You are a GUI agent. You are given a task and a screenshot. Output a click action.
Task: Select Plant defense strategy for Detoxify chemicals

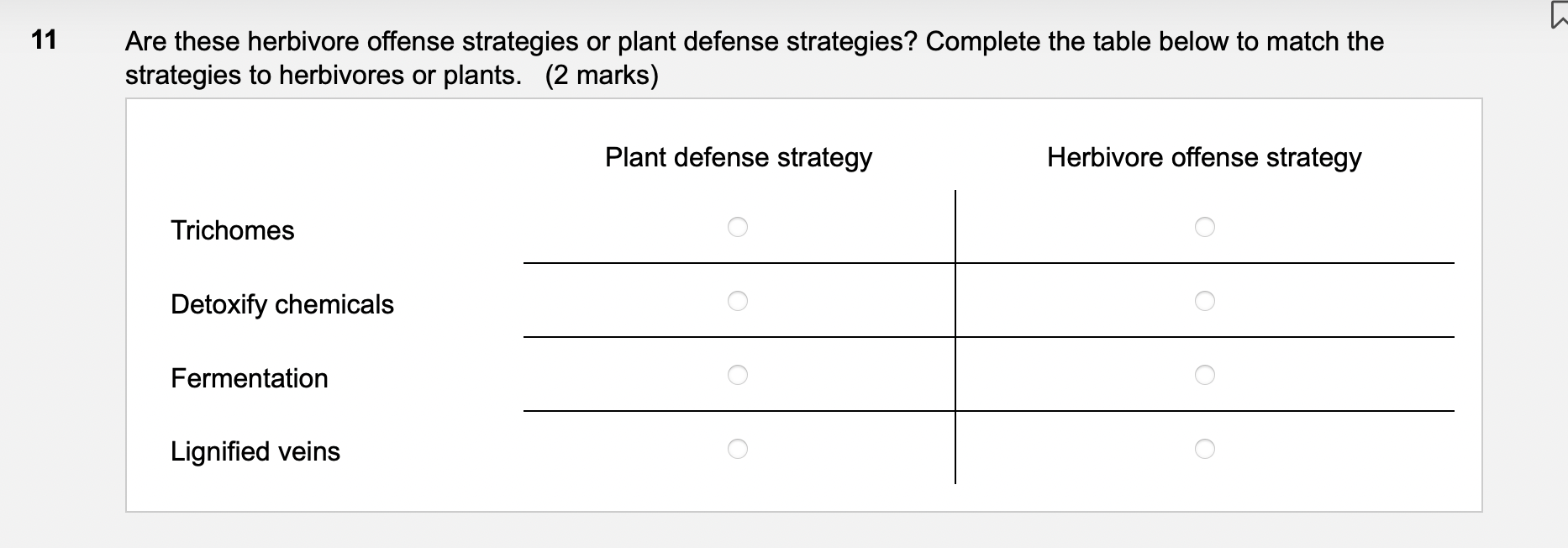pos(737,299)
